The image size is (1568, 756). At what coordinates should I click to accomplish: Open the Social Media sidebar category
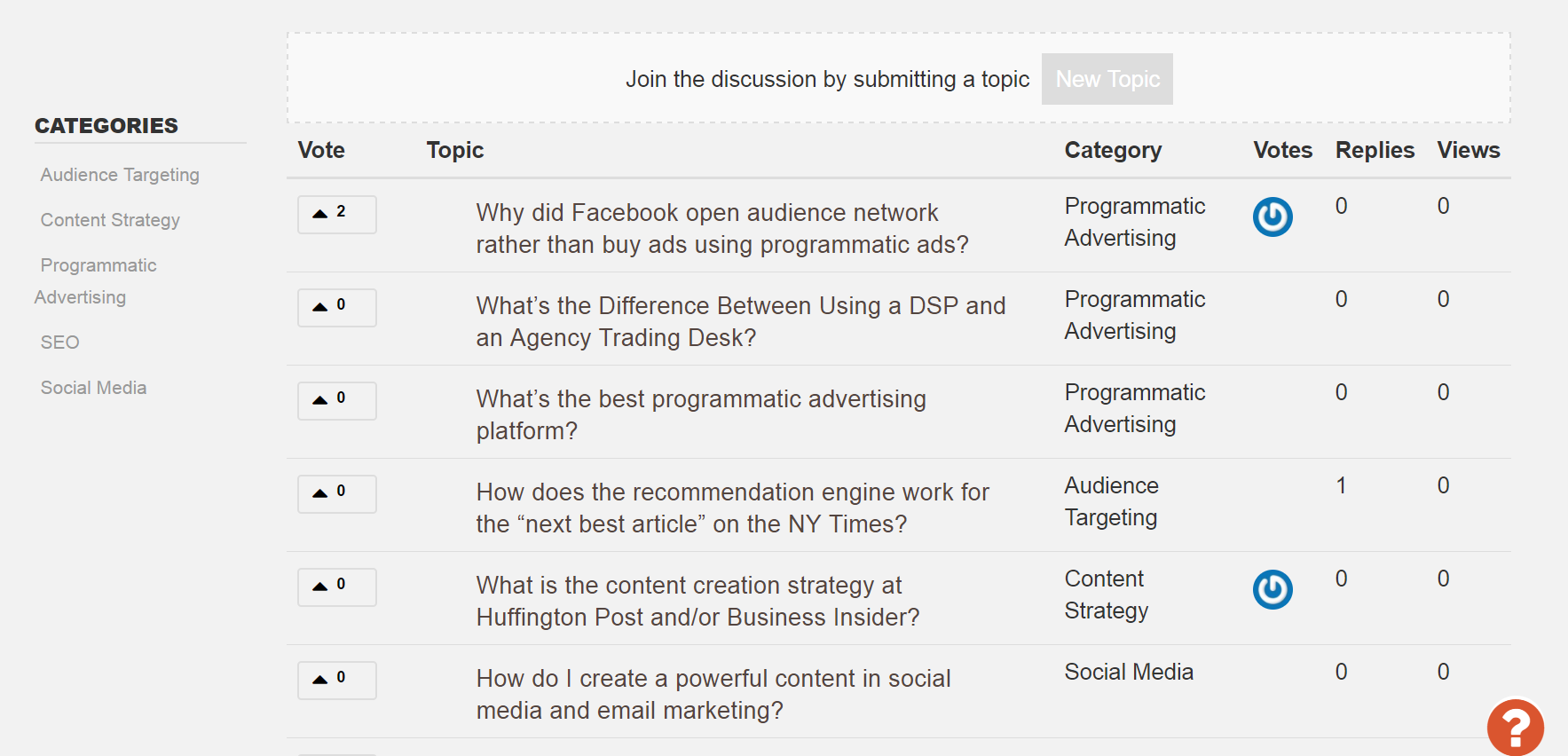93,388
